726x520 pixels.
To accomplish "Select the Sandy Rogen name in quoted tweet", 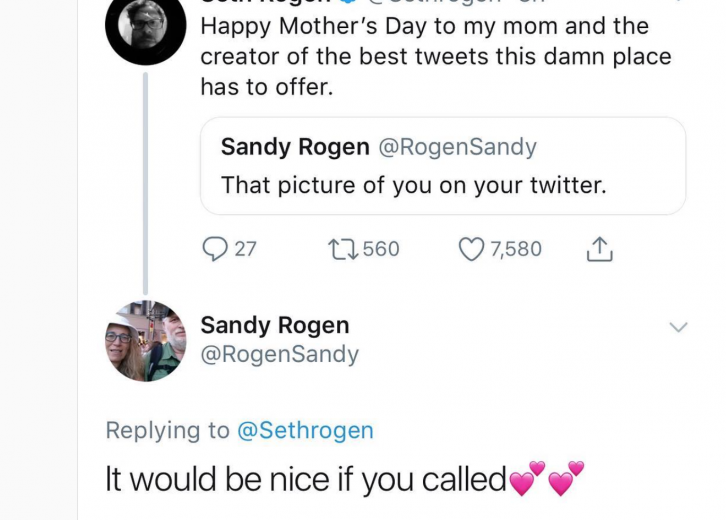I will [295, 147].
